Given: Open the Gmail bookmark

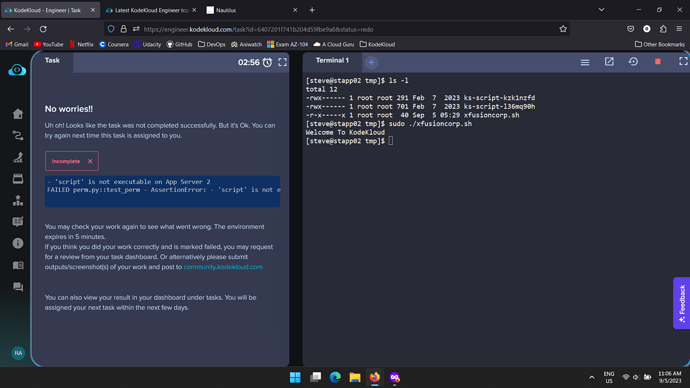Looking at the screenshot, I should tap(17, 44).
